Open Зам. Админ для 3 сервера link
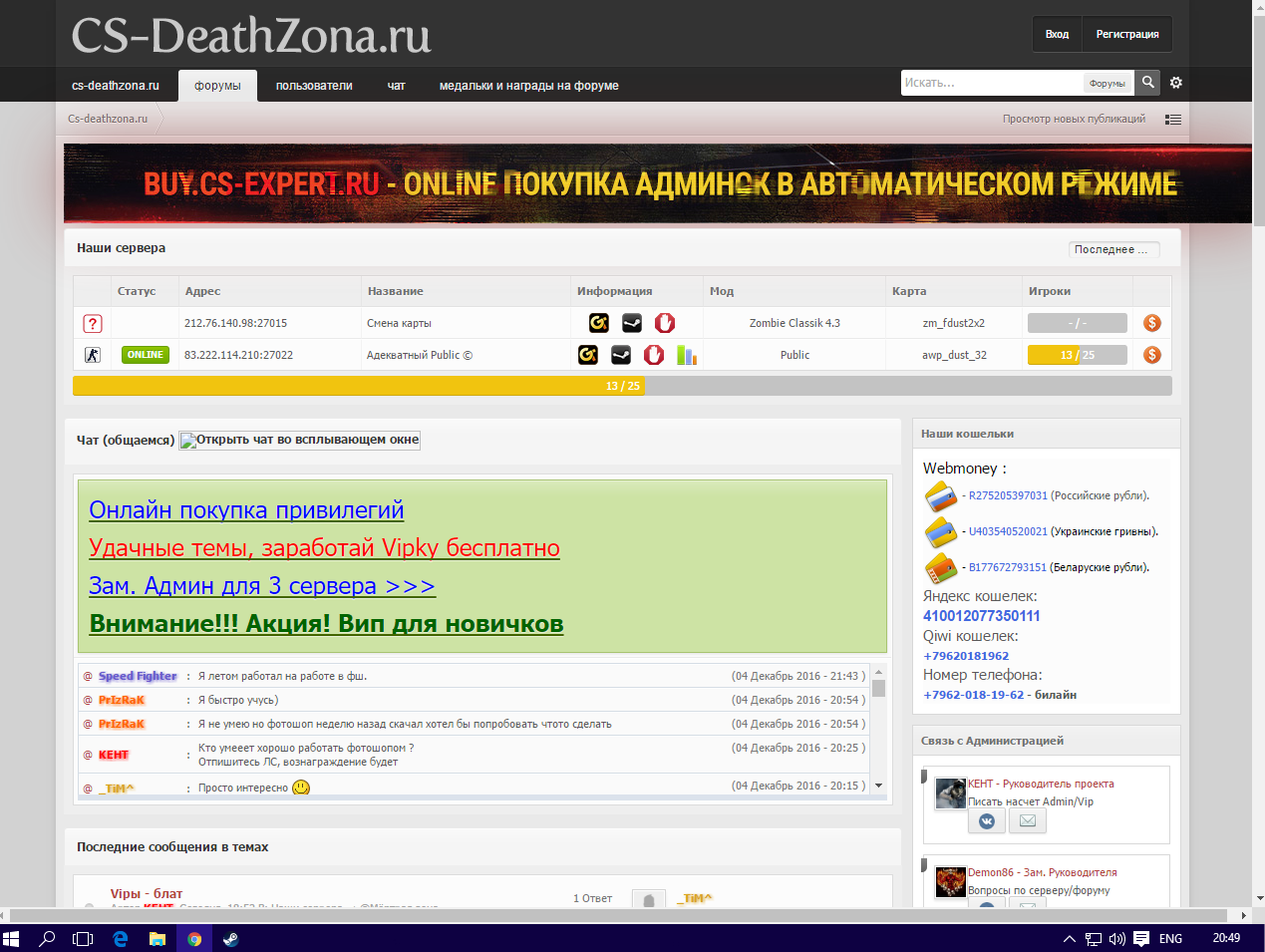The height and width of the screenshot is (952, 1265). coord(262,585)
